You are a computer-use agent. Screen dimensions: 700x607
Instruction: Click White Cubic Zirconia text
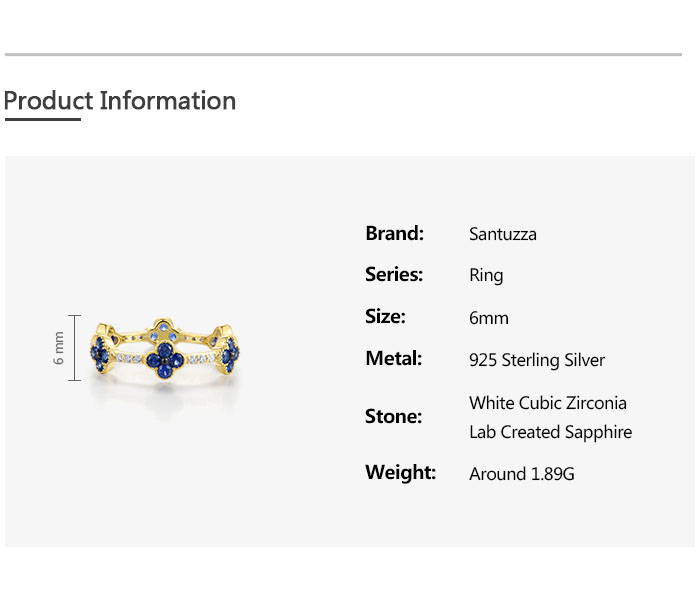(x=548, y=403)
